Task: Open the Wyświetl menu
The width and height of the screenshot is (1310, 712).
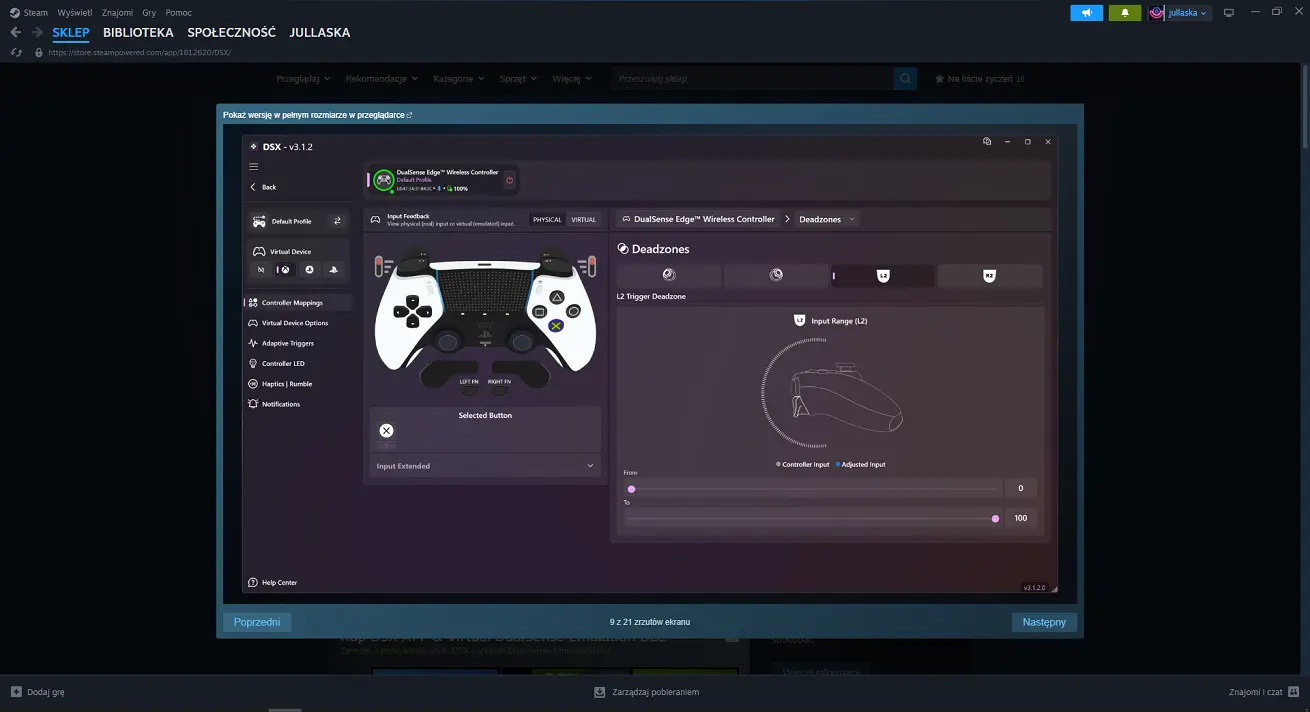Action: [75, 13]
